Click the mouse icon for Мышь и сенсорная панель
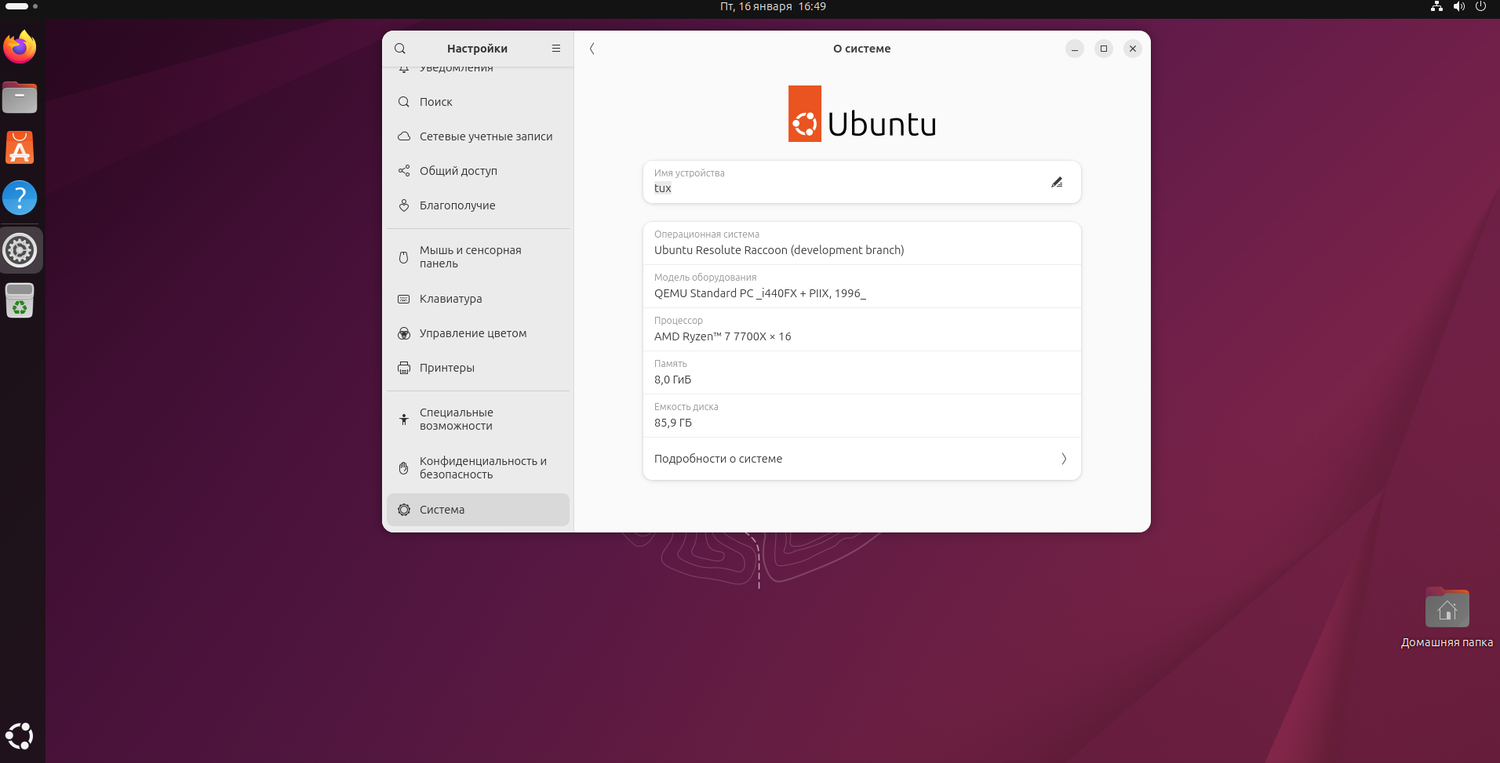1500x763 pixels. [403, 256]
